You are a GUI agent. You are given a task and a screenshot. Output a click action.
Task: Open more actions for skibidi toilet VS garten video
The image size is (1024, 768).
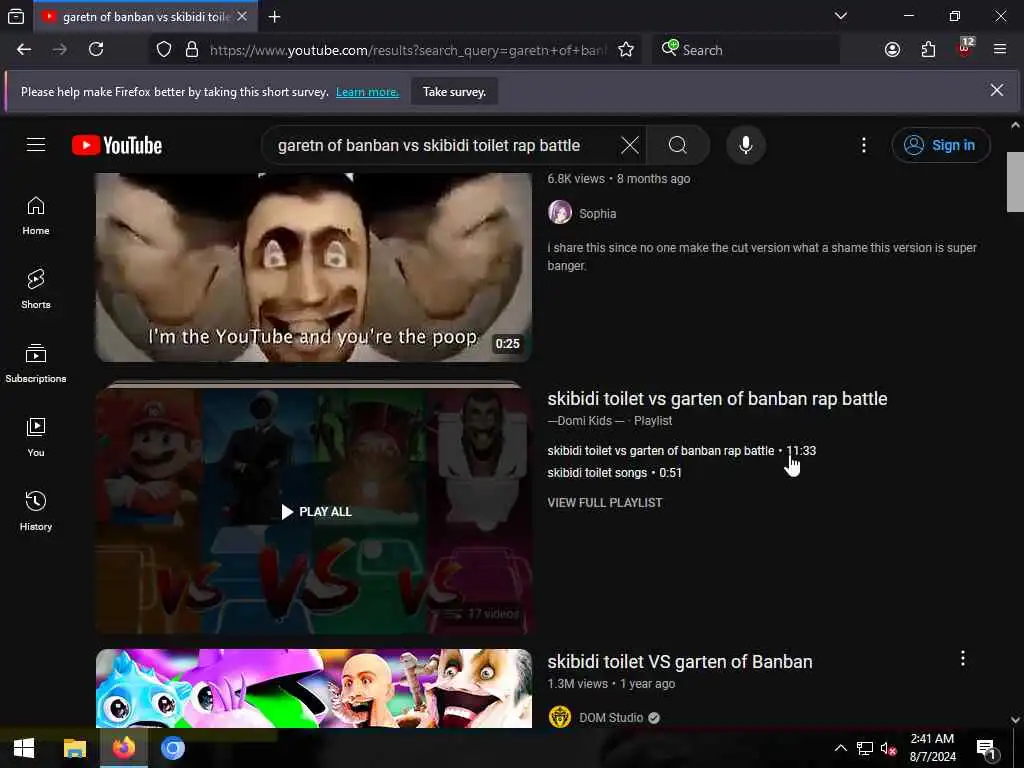click(x=963, y=658)
